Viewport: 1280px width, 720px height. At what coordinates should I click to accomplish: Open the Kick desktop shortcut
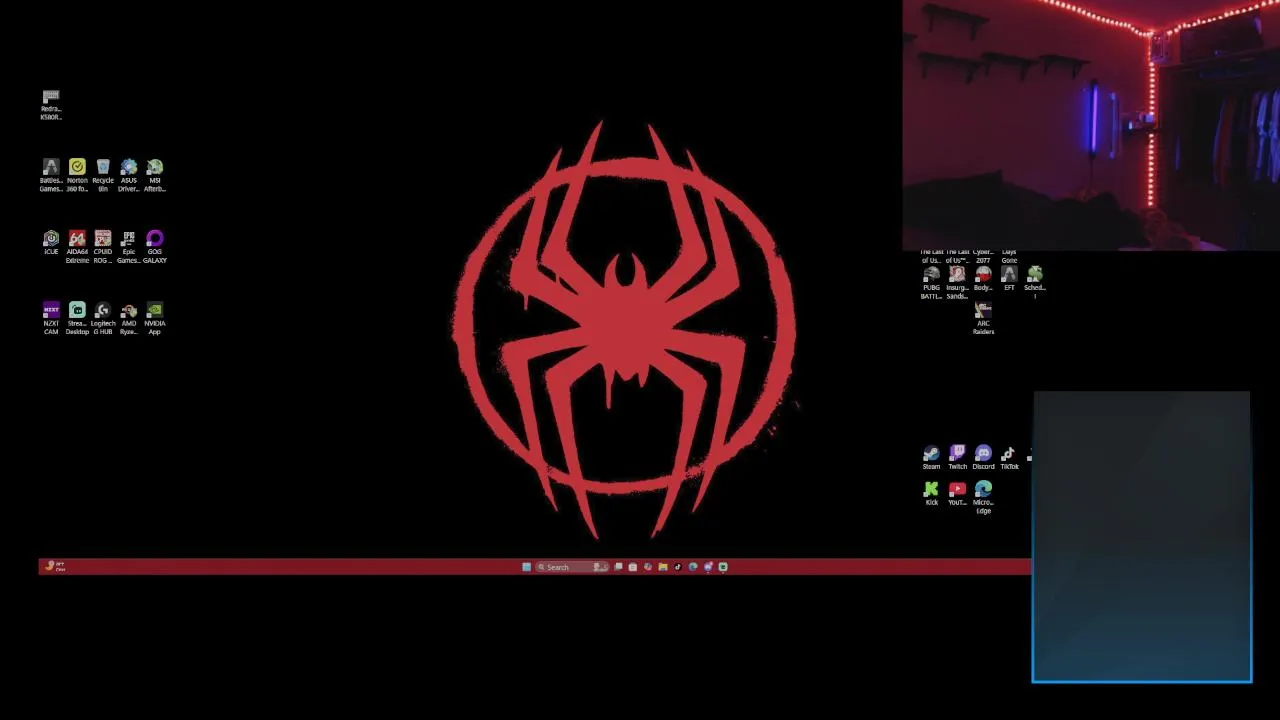[931, 494]
